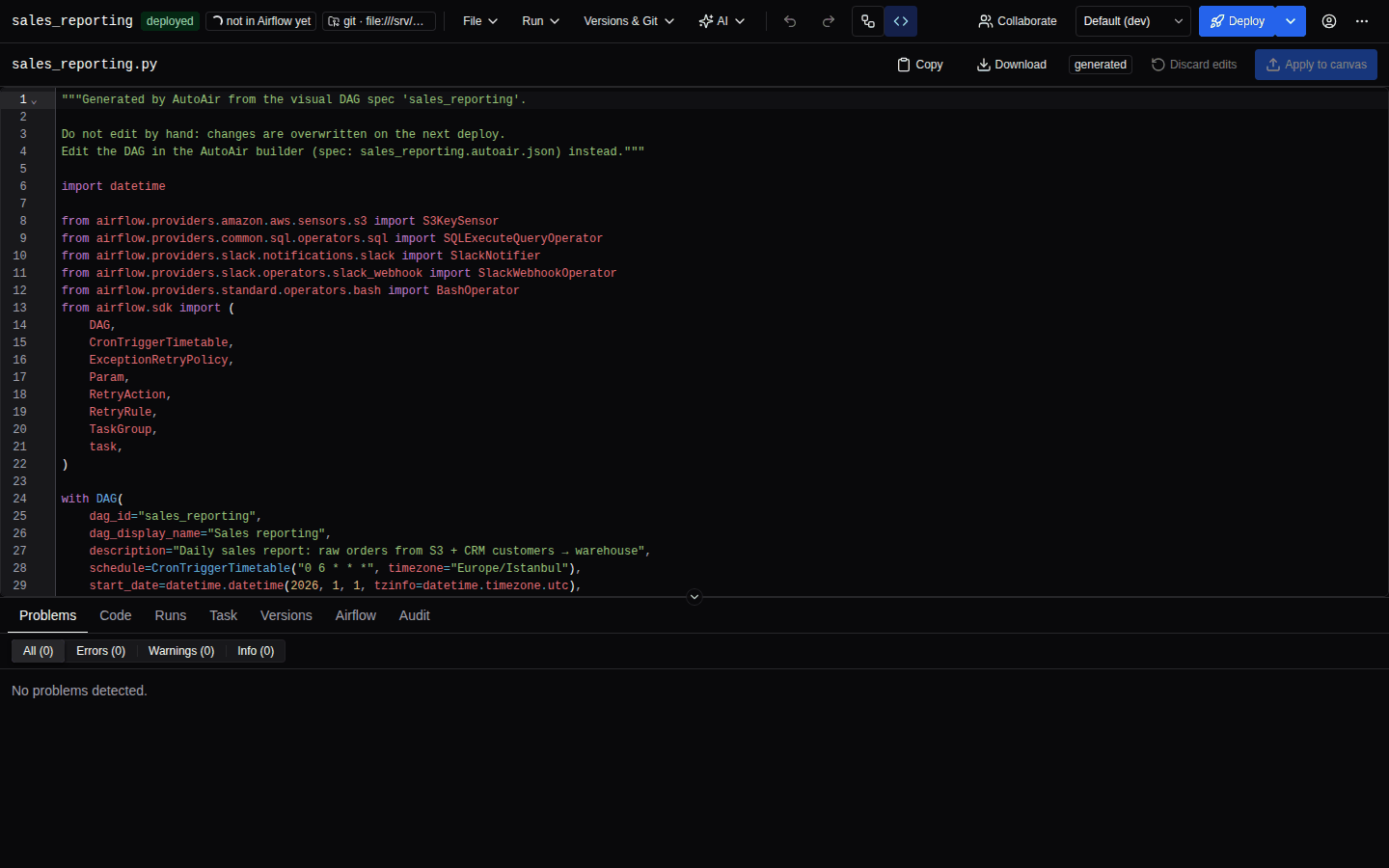The height and width of the screenshot is (868, 1389).
Task: Open the File menu
Action: coord(480,21)
